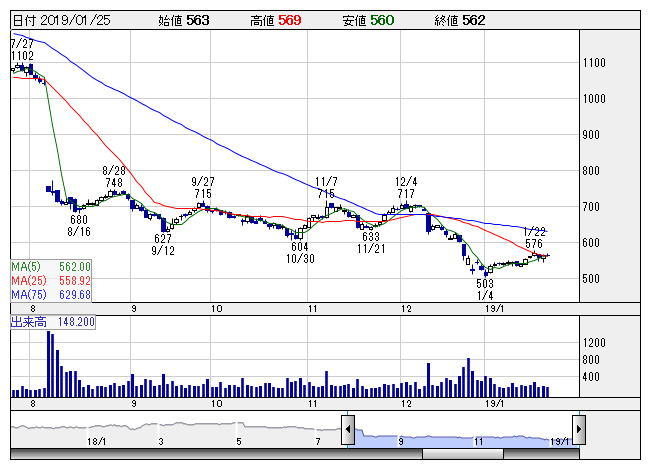Viewport: 652px width, 469px height.
Task: Click the 9/27 715 high label
Action: (x=203, y=188)
